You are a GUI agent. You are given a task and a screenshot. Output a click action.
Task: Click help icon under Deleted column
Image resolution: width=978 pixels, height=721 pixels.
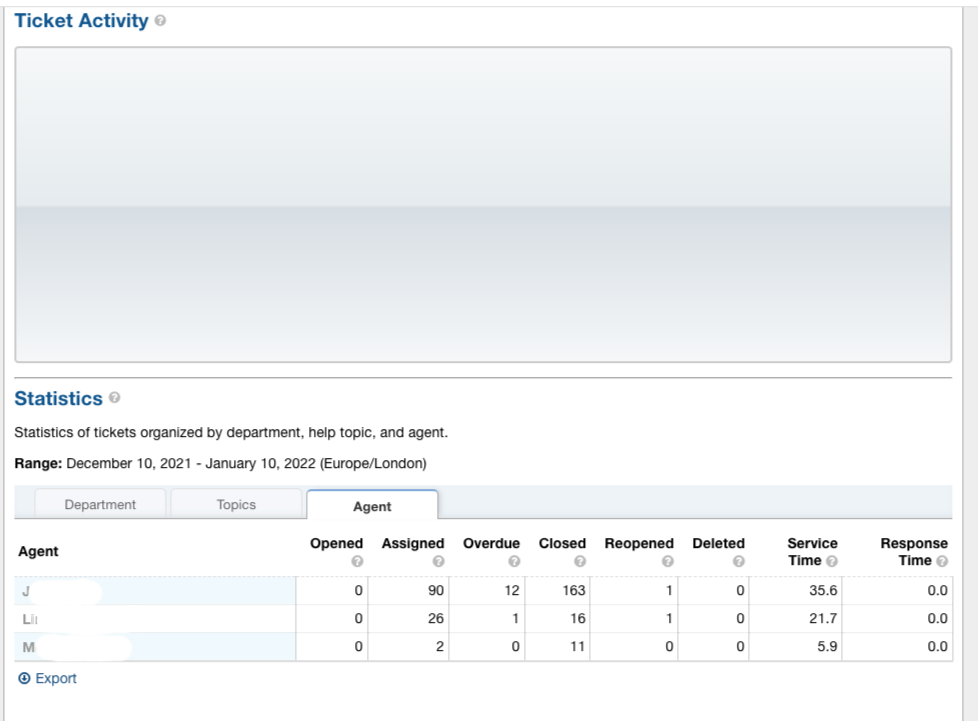tap(738, 561)
